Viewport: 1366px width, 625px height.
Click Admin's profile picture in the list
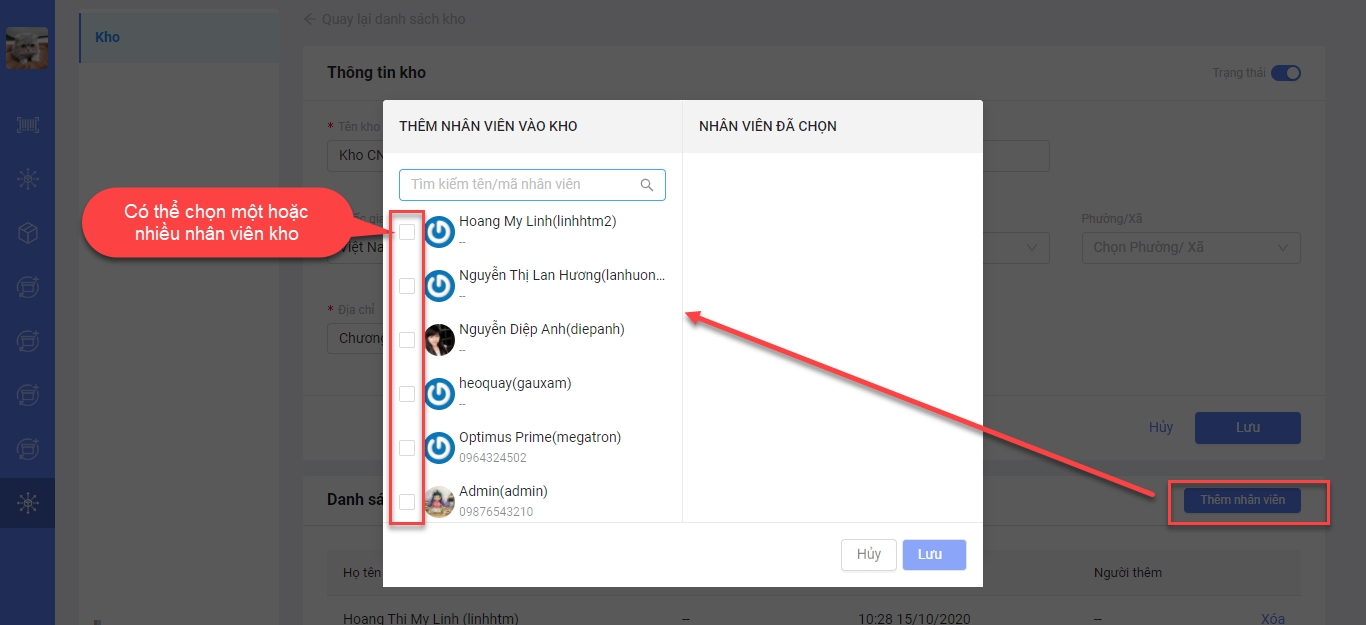439,502
